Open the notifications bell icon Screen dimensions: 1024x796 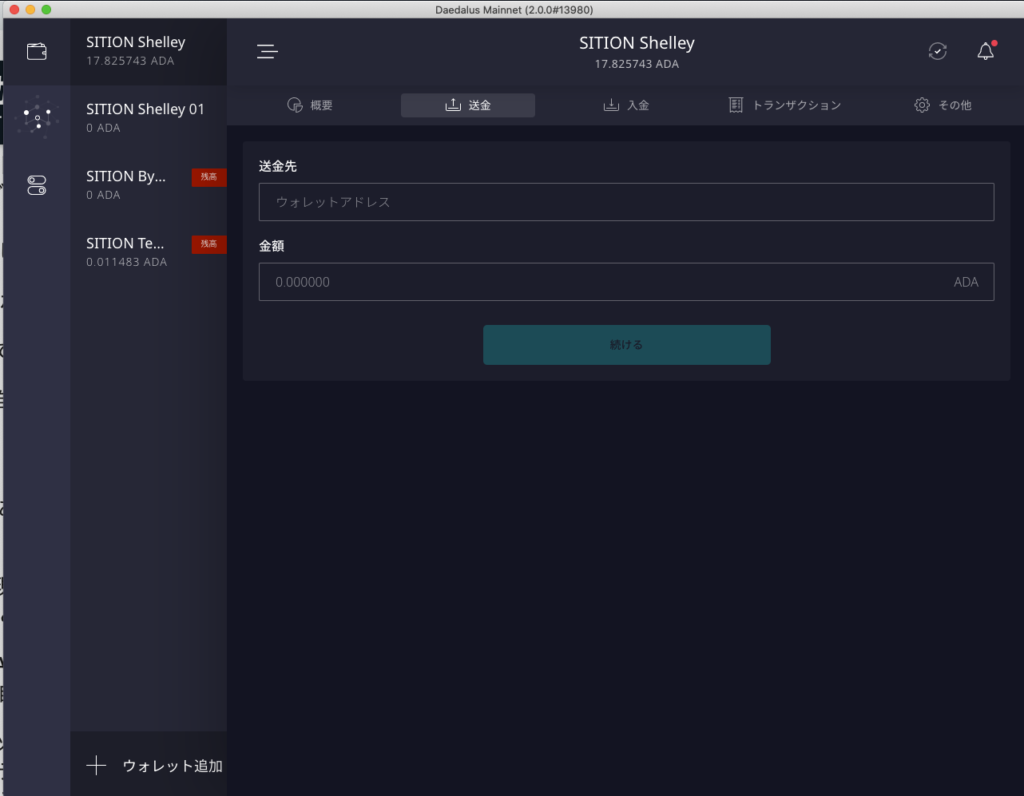[985, 52]
